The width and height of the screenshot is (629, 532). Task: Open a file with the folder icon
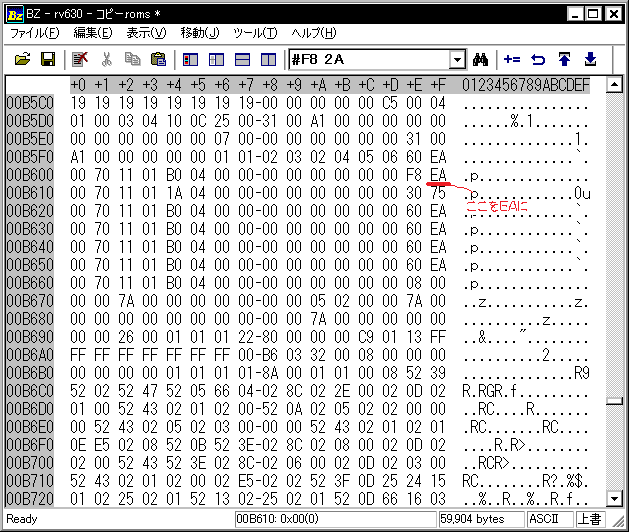(x=22, y=59)
